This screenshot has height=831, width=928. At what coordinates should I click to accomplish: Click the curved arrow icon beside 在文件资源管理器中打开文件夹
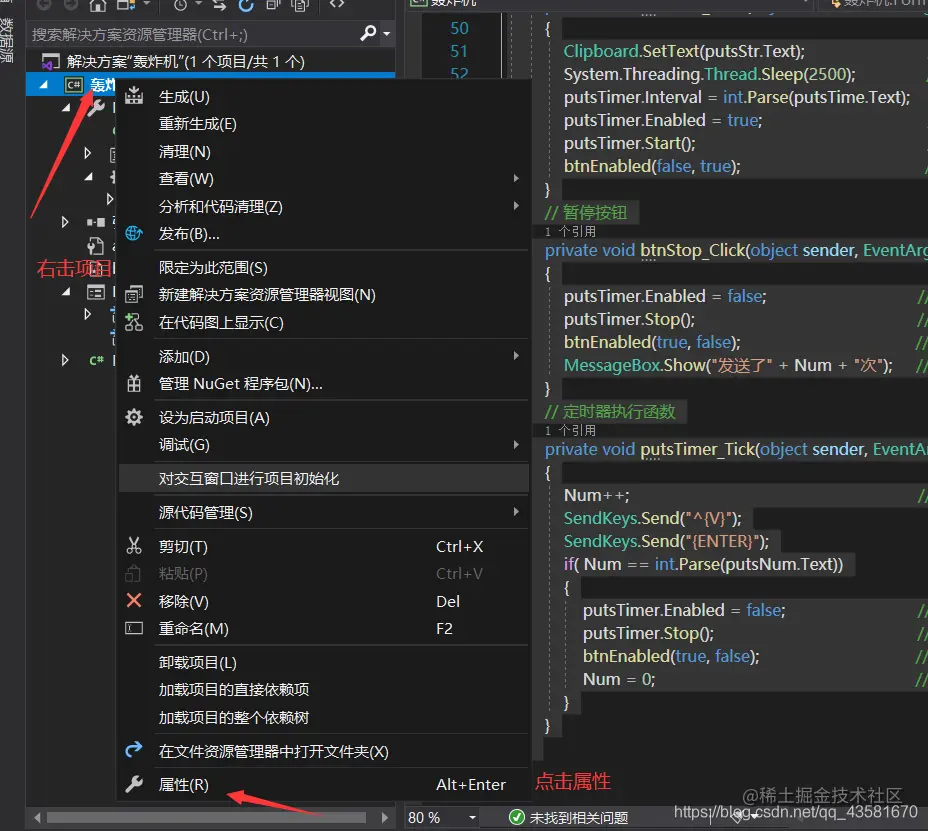point(134,749)
